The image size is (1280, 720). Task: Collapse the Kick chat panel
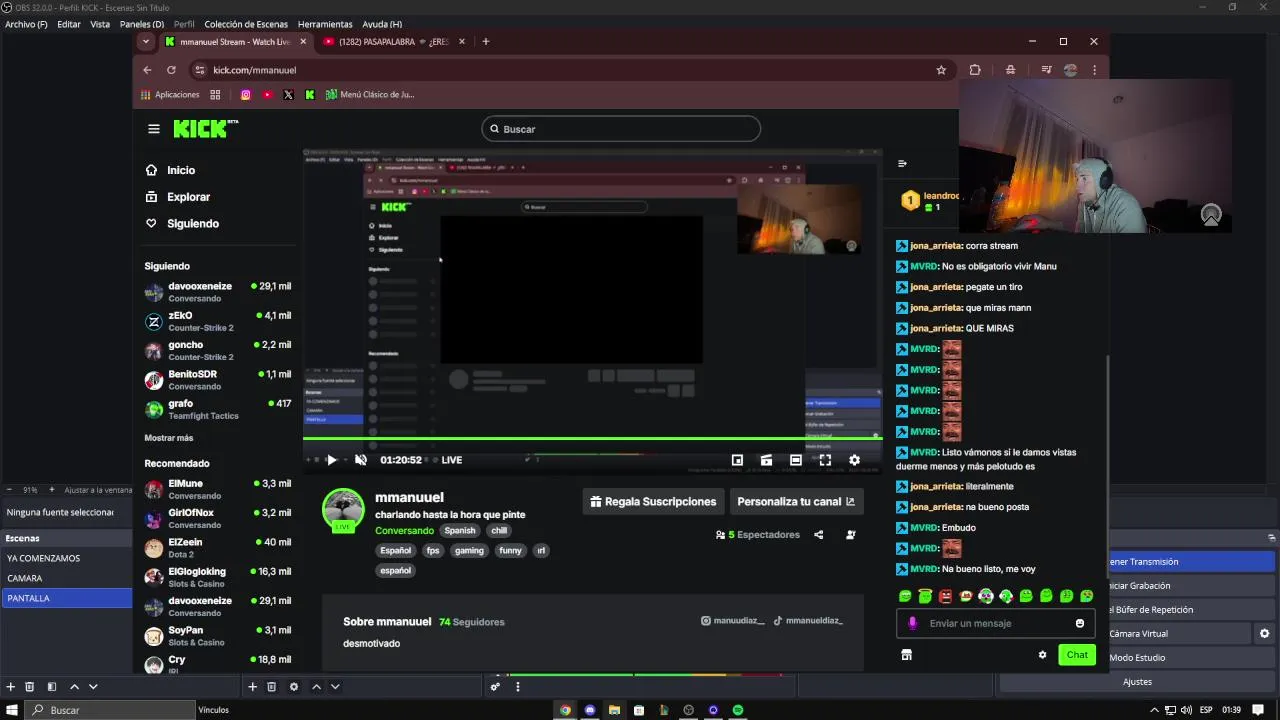click(902, 163)
